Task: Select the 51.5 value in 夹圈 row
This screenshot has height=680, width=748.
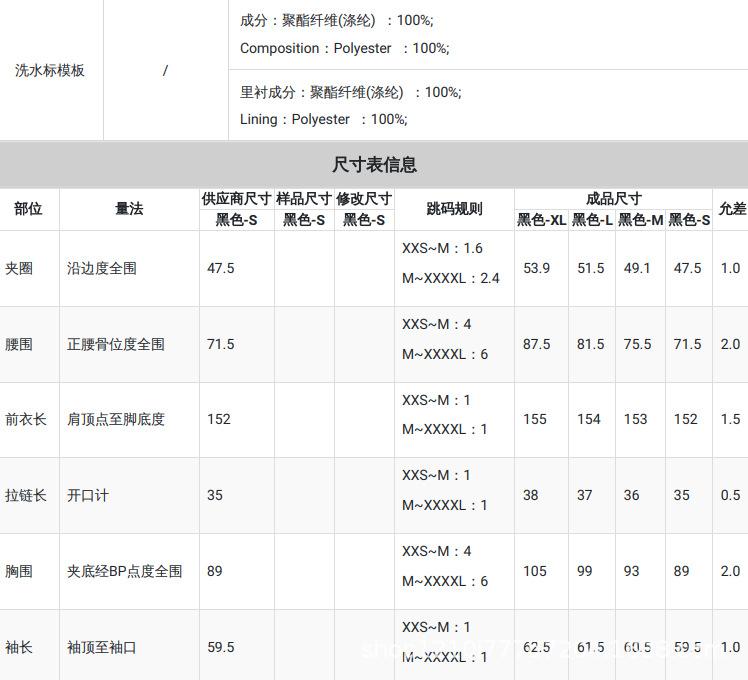Action: (x=591, y=268)
